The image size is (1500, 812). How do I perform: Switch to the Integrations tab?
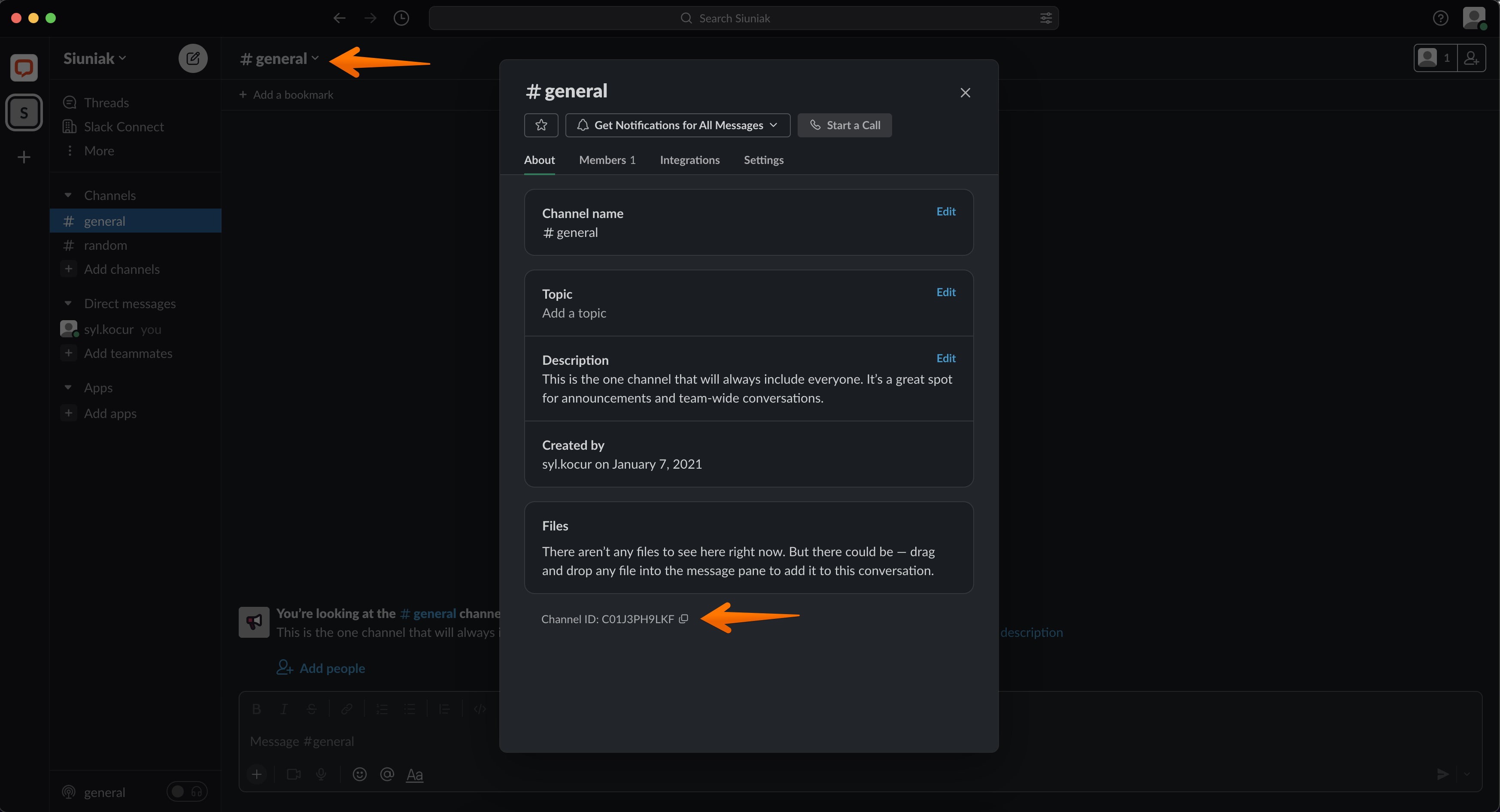pos(689,160)
